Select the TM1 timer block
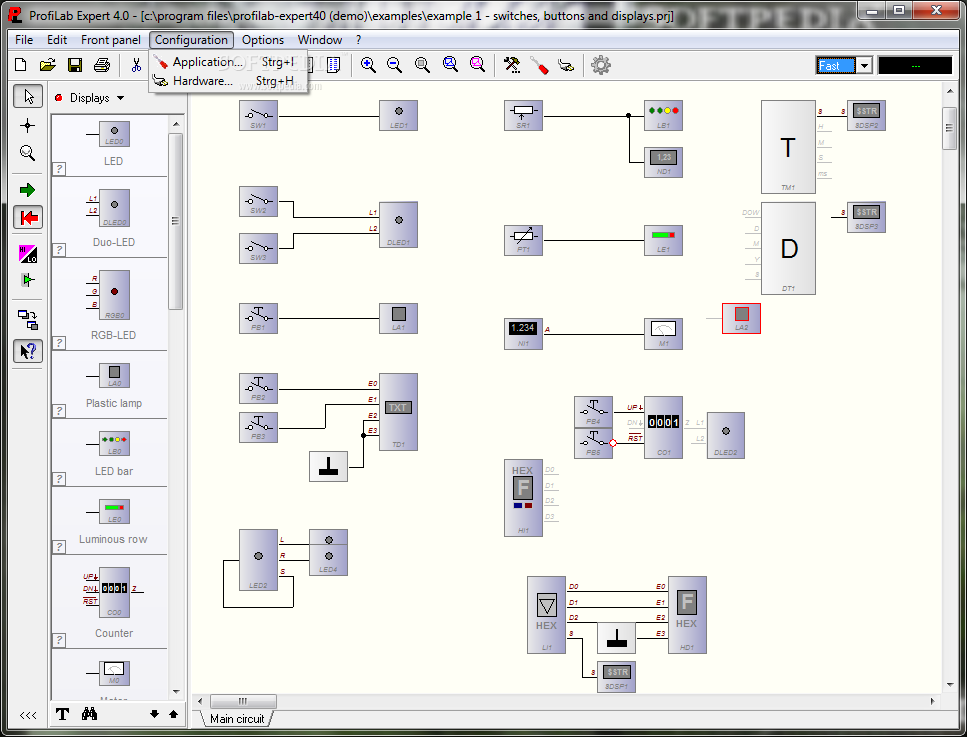 click(x=788, y=147)
